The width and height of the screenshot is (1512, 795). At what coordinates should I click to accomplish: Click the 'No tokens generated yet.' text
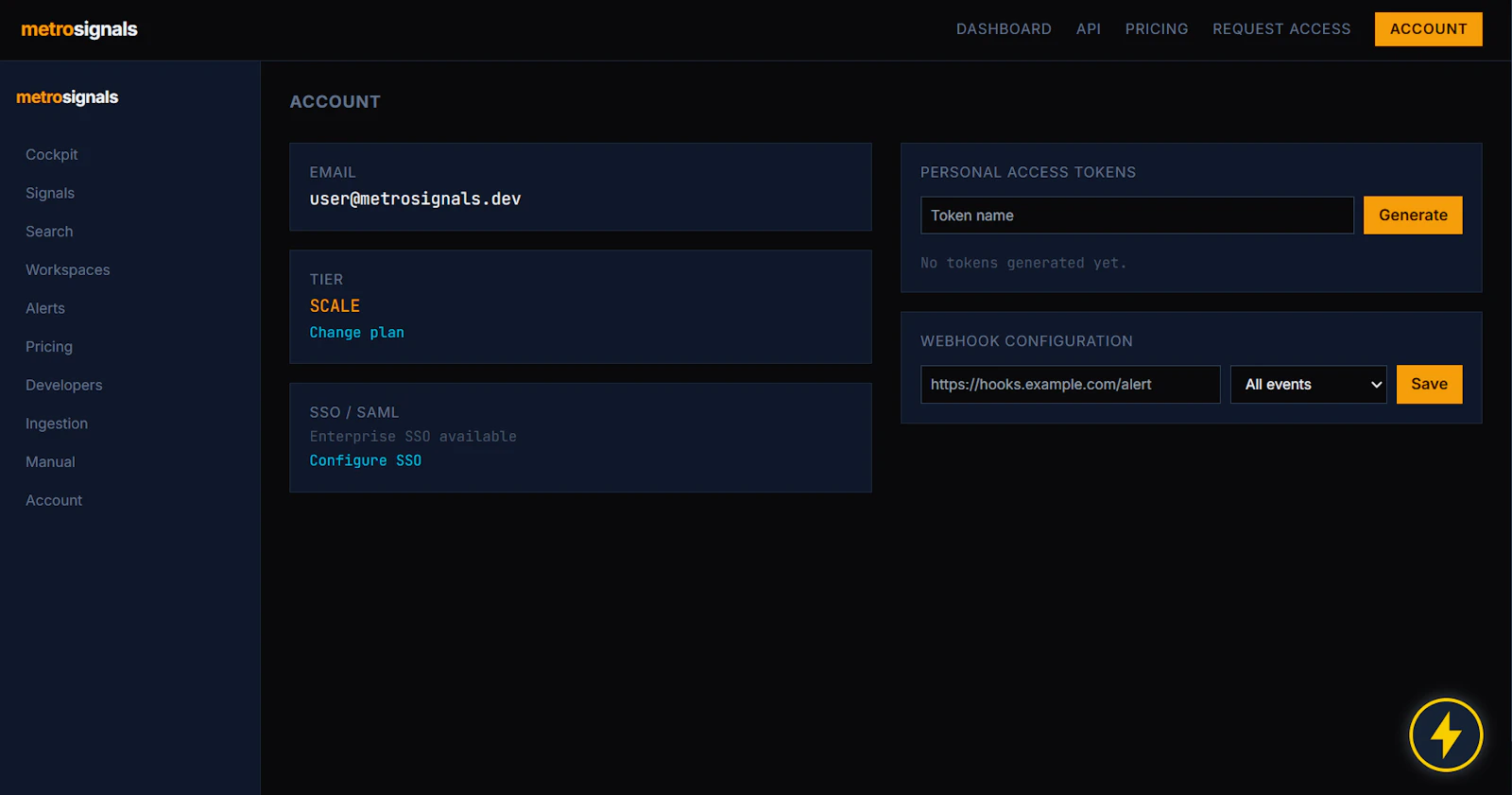tap(1023, 263)
